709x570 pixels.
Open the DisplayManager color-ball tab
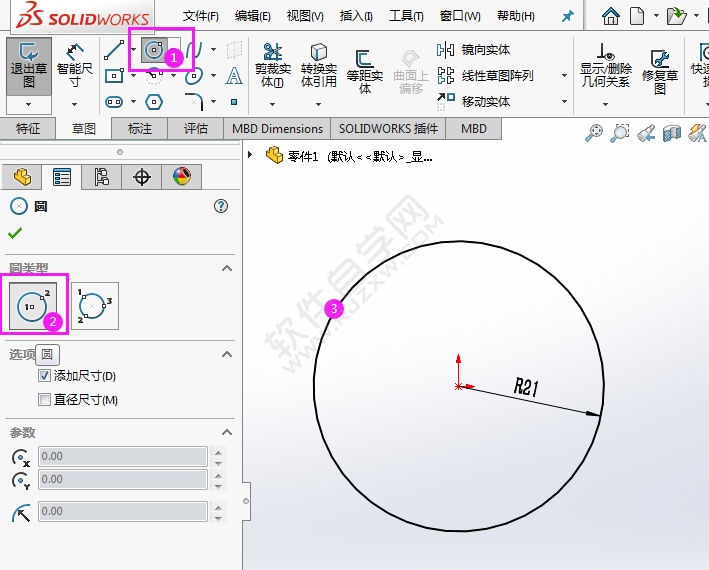point(181,177)
